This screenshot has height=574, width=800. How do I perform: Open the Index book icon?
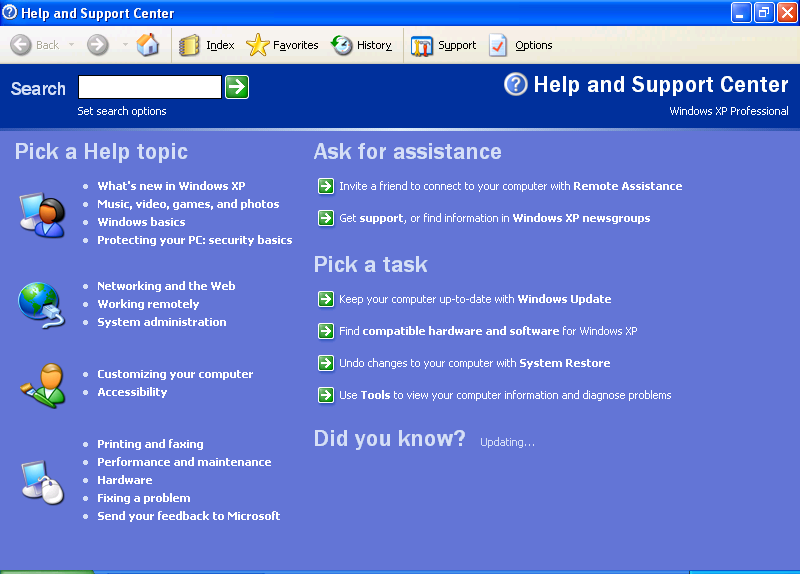(x=189, y=45)
